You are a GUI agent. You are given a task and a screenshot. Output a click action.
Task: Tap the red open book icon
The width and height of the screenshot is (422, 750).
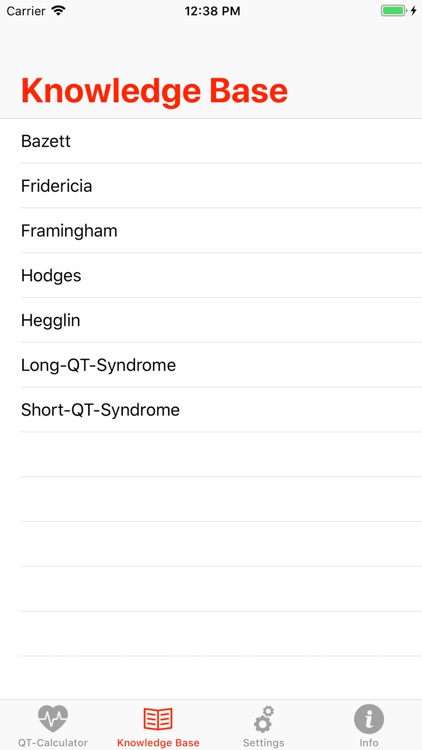click(158, 719)
